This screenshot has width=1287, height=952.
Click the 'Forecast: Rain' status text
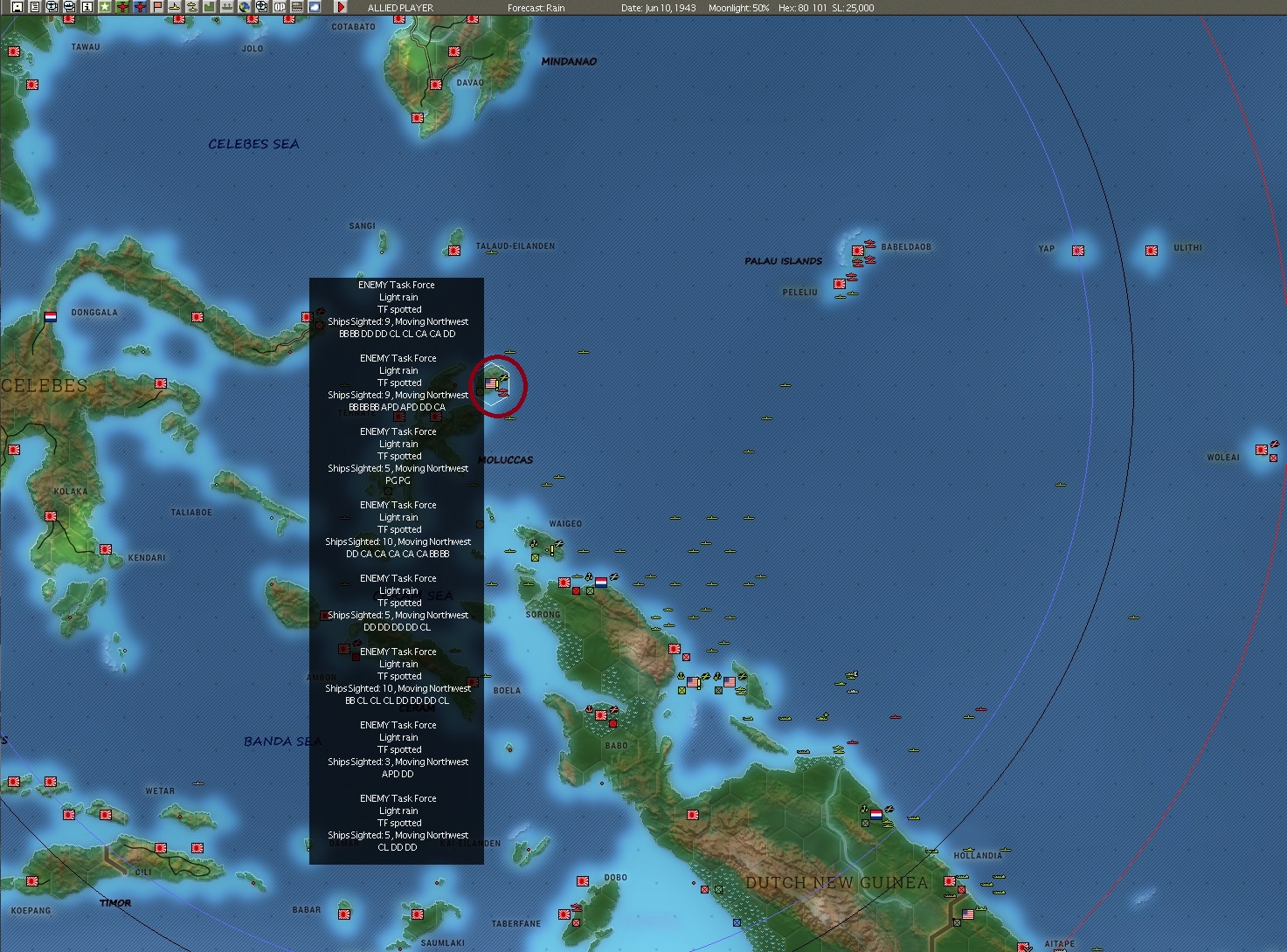[x=536, y=8]
